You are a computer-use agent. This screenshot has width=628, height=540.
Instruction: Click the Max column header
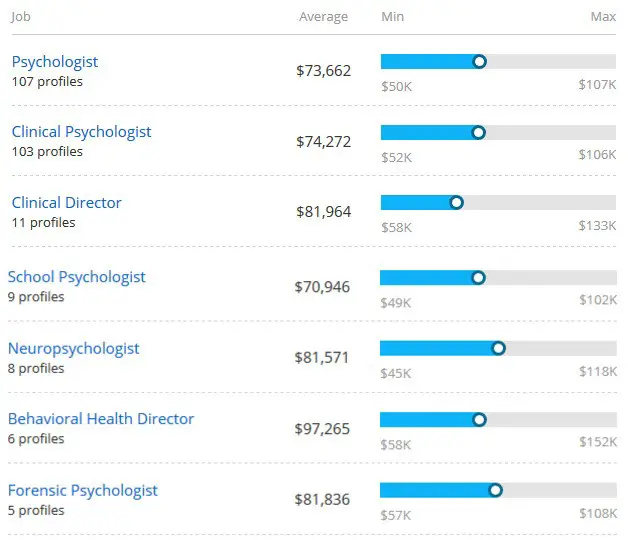[x=603, y=17]
